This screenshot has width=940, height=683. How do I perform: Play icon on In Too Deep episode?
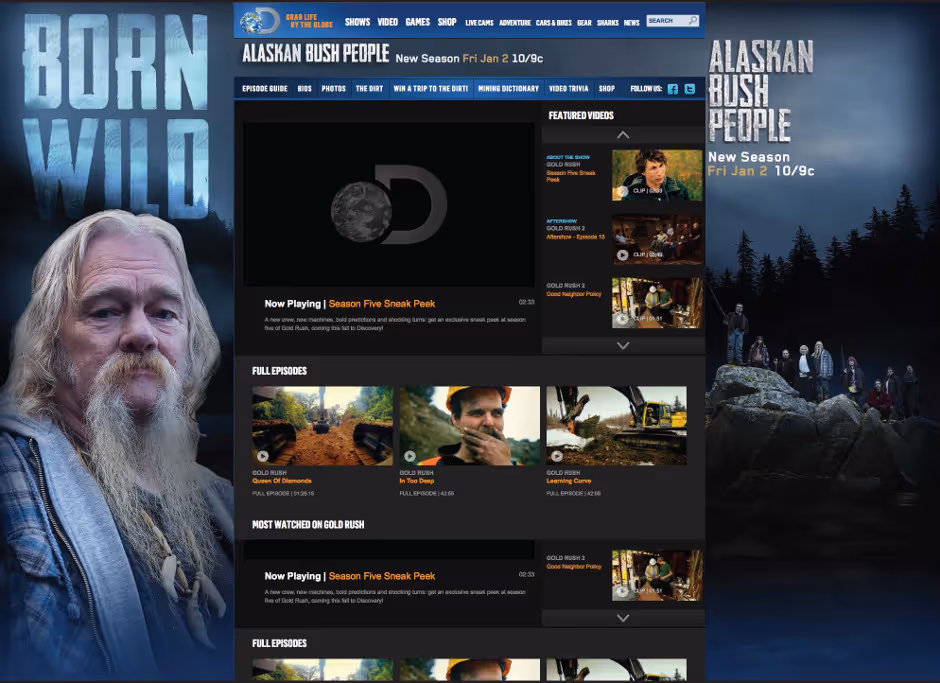(409, 456)
